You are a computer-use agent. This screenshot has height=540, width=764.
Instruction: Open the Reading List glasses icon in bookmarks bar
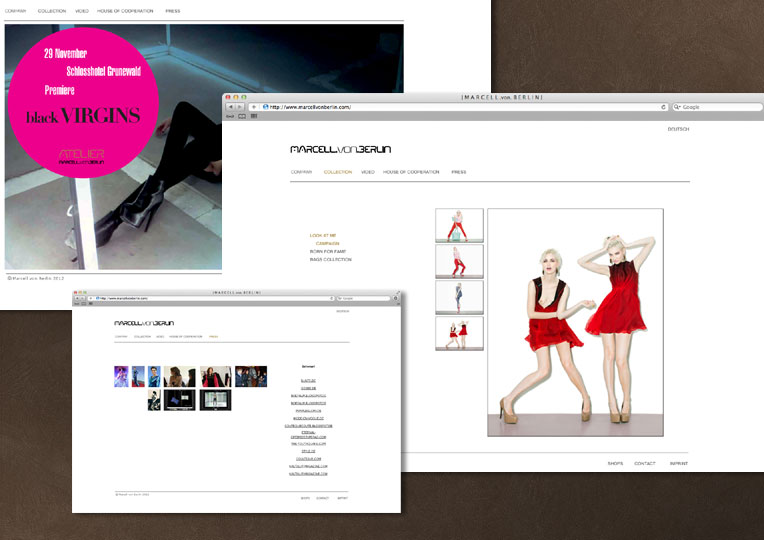point(230,116)
